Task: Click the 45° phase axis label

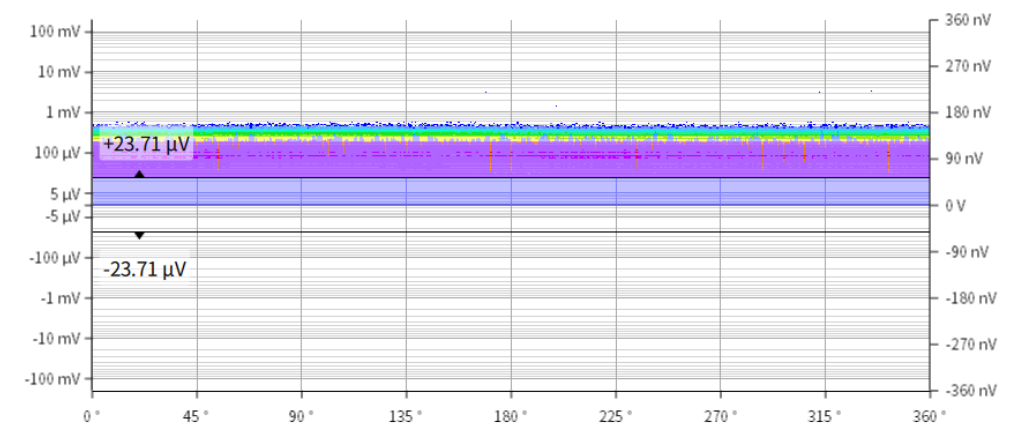Action: click(x=198, y=413)
